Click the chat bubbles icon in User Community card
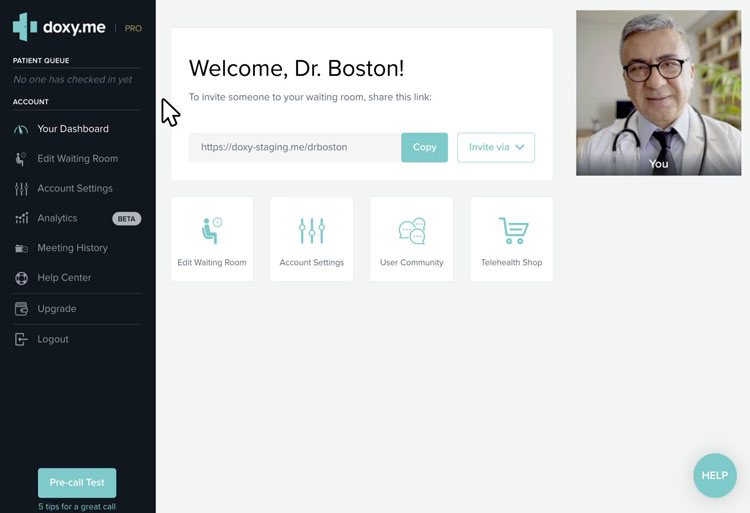Screen dimensions: 750x513 pos(412,231)
